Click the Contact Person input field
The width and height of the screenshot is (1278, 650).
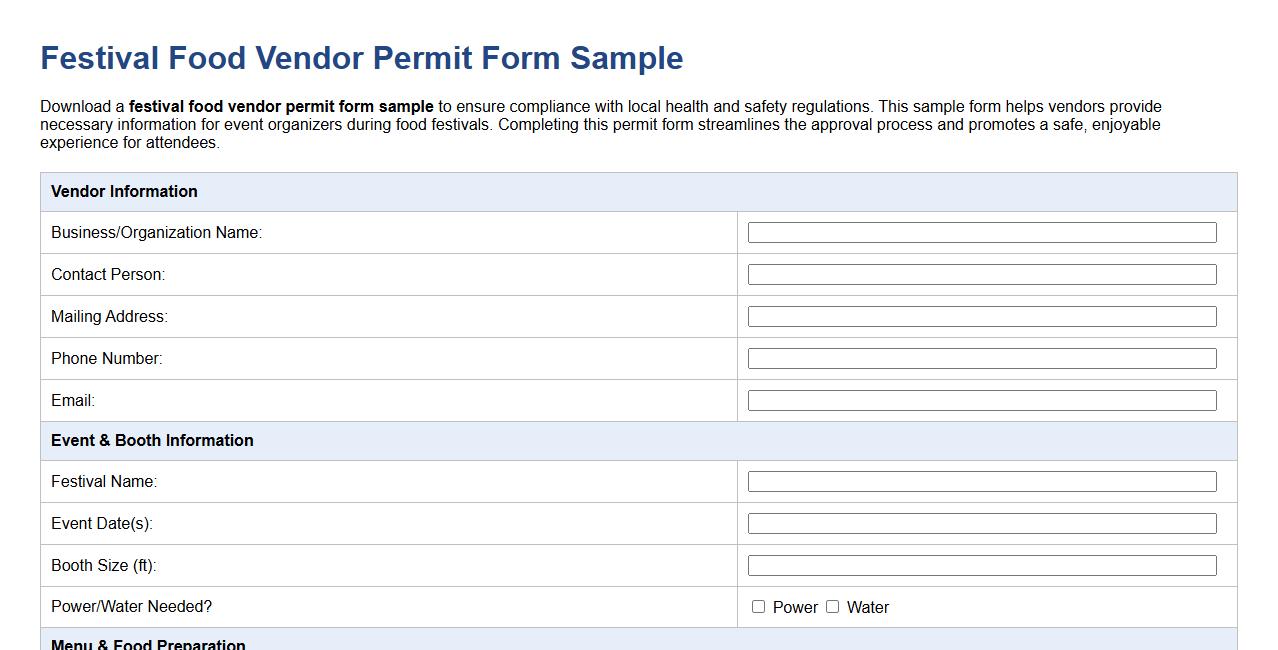[x=981, y=274]
